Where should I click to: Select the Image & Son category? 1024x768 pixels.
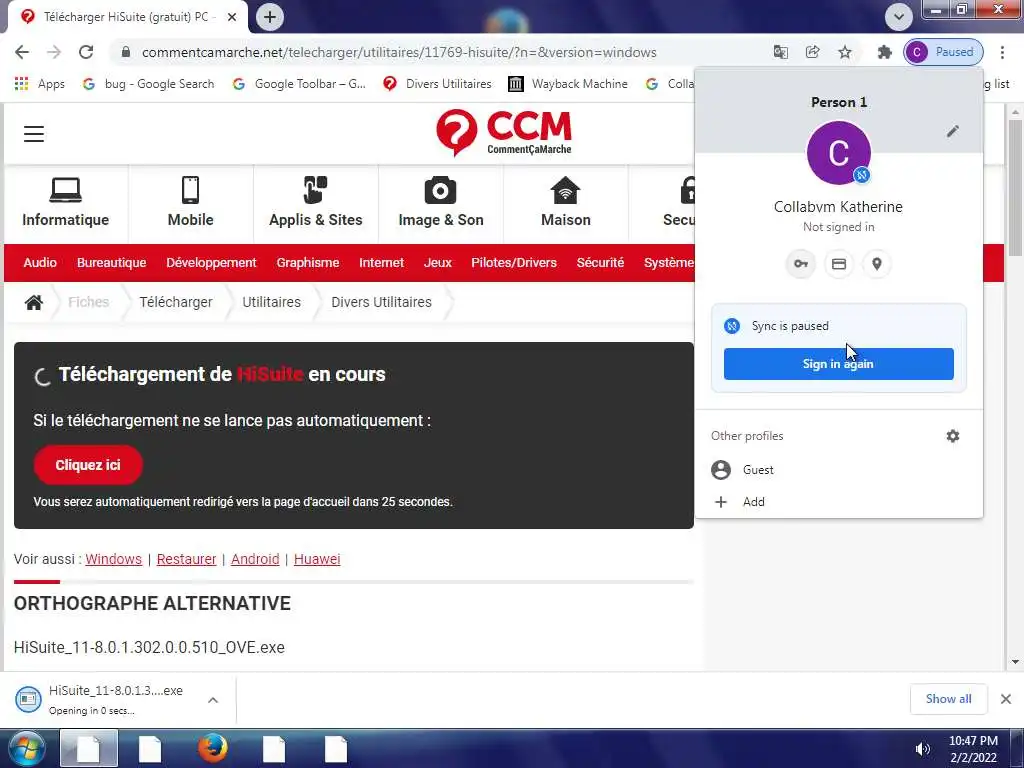click(x=441, y=203)
